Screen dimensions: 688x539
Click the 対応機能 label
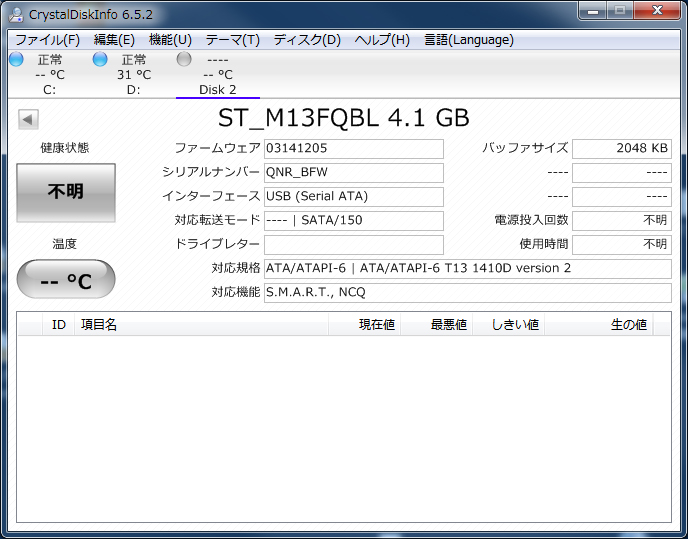pos(236,292)
